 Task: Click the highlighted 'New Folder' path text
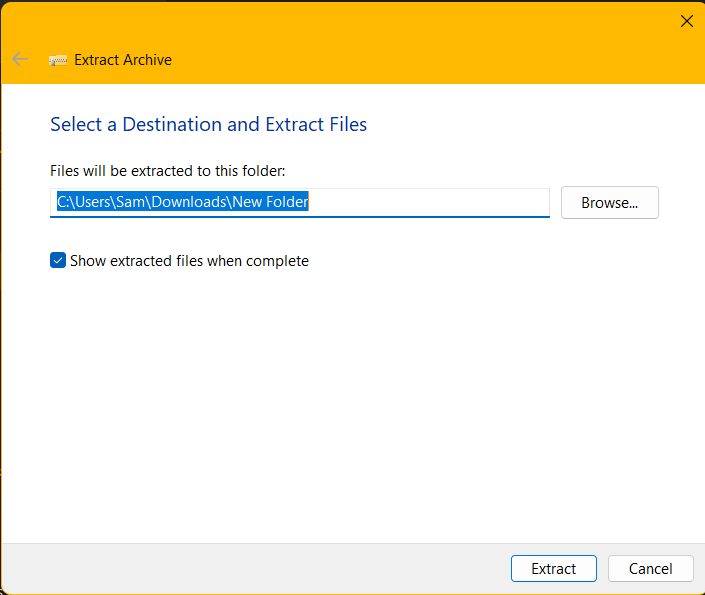pos(271,202)
